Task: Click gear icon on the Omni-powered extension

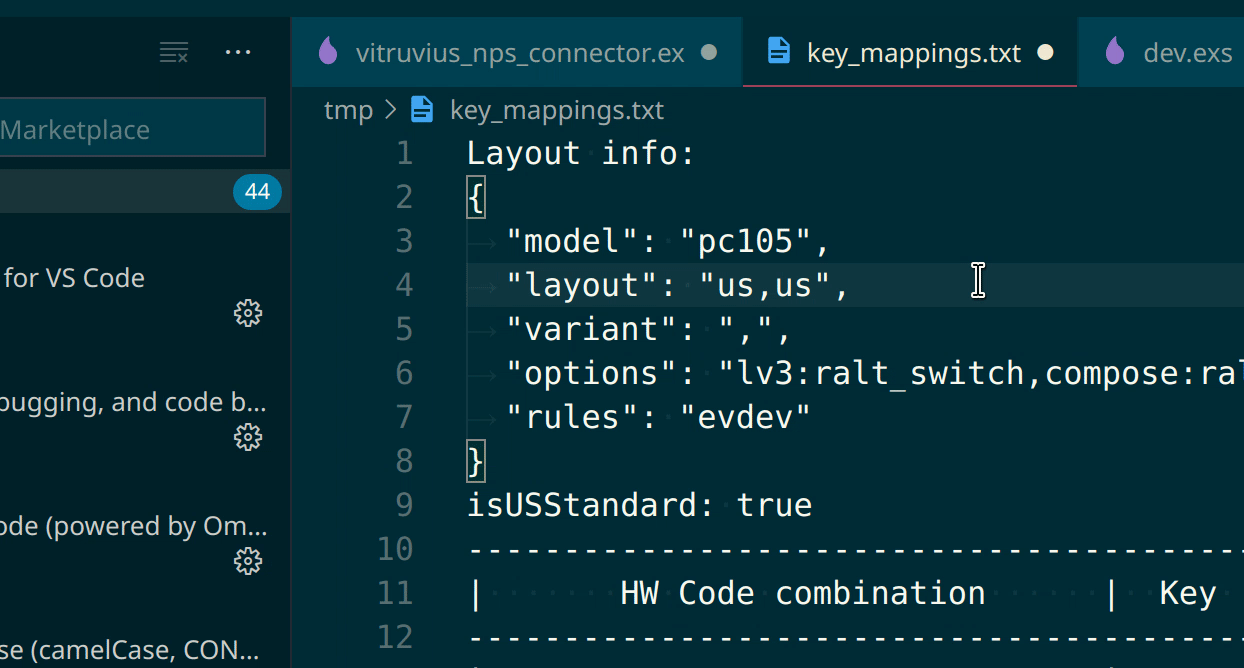Action: 247,561
